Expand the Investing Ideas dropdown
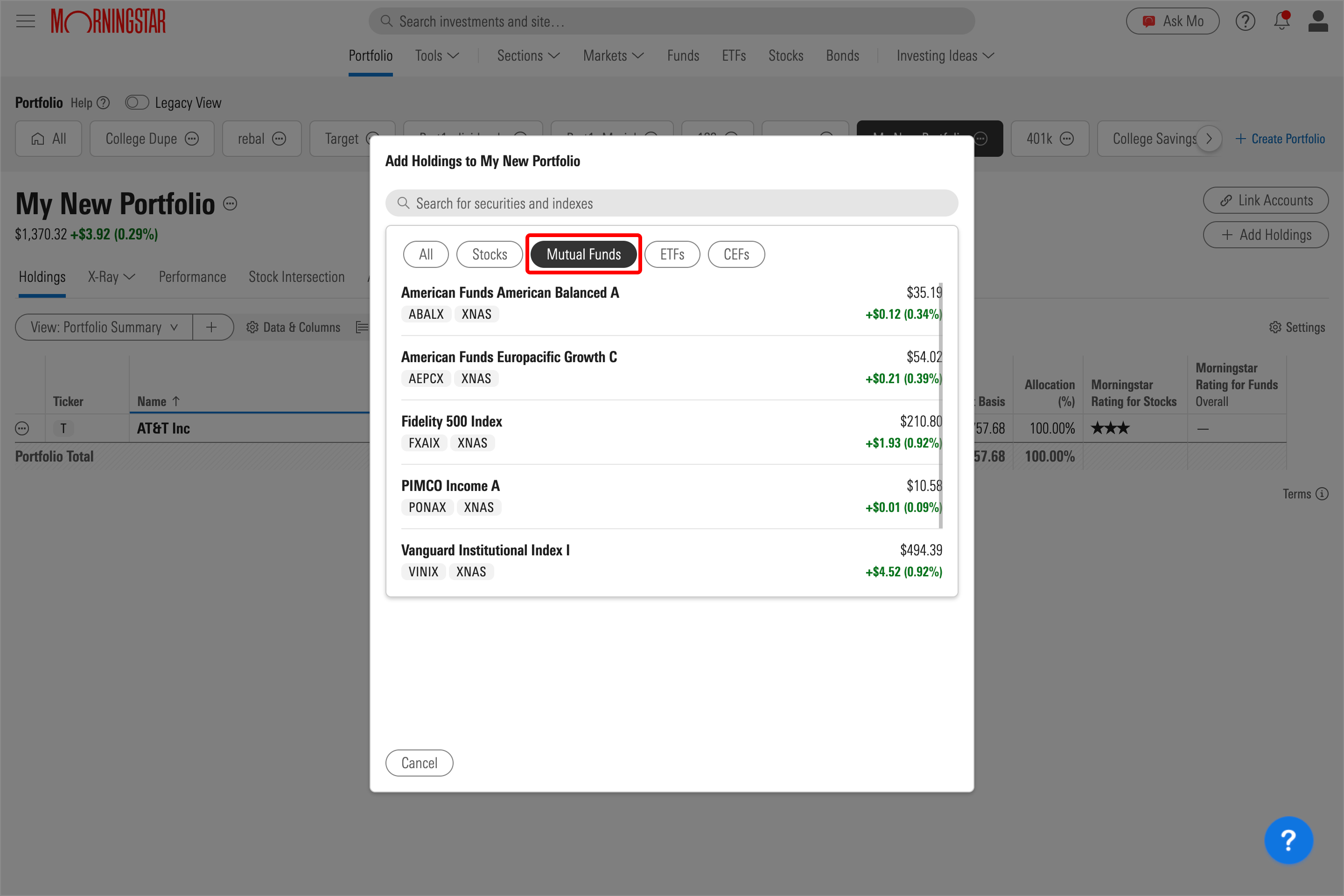The width and height of the screenshot is (1344, 896). [945, 56]
